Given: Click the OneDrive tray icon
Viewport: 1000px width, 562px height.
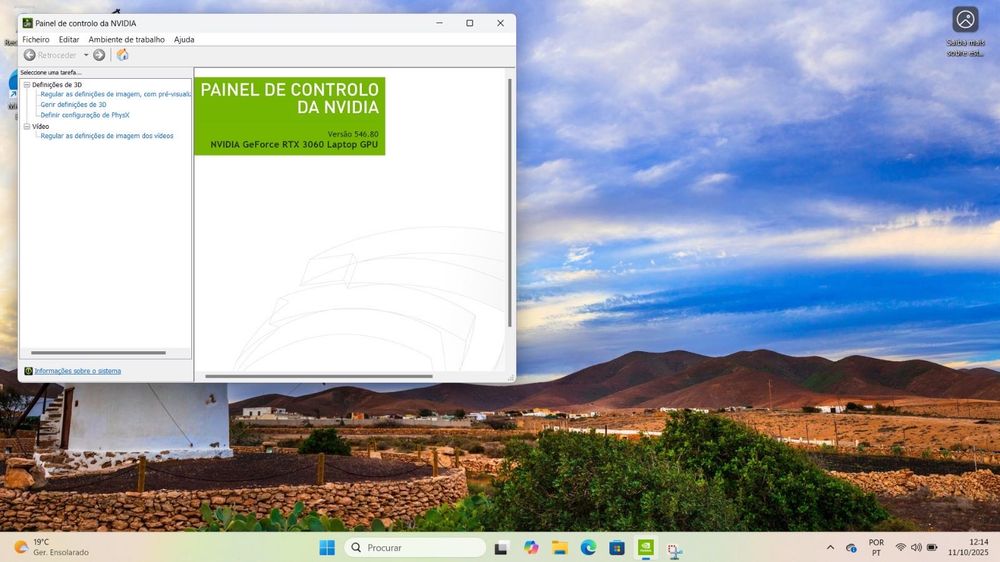Looking at the screenshot, I should click(851, 547).
